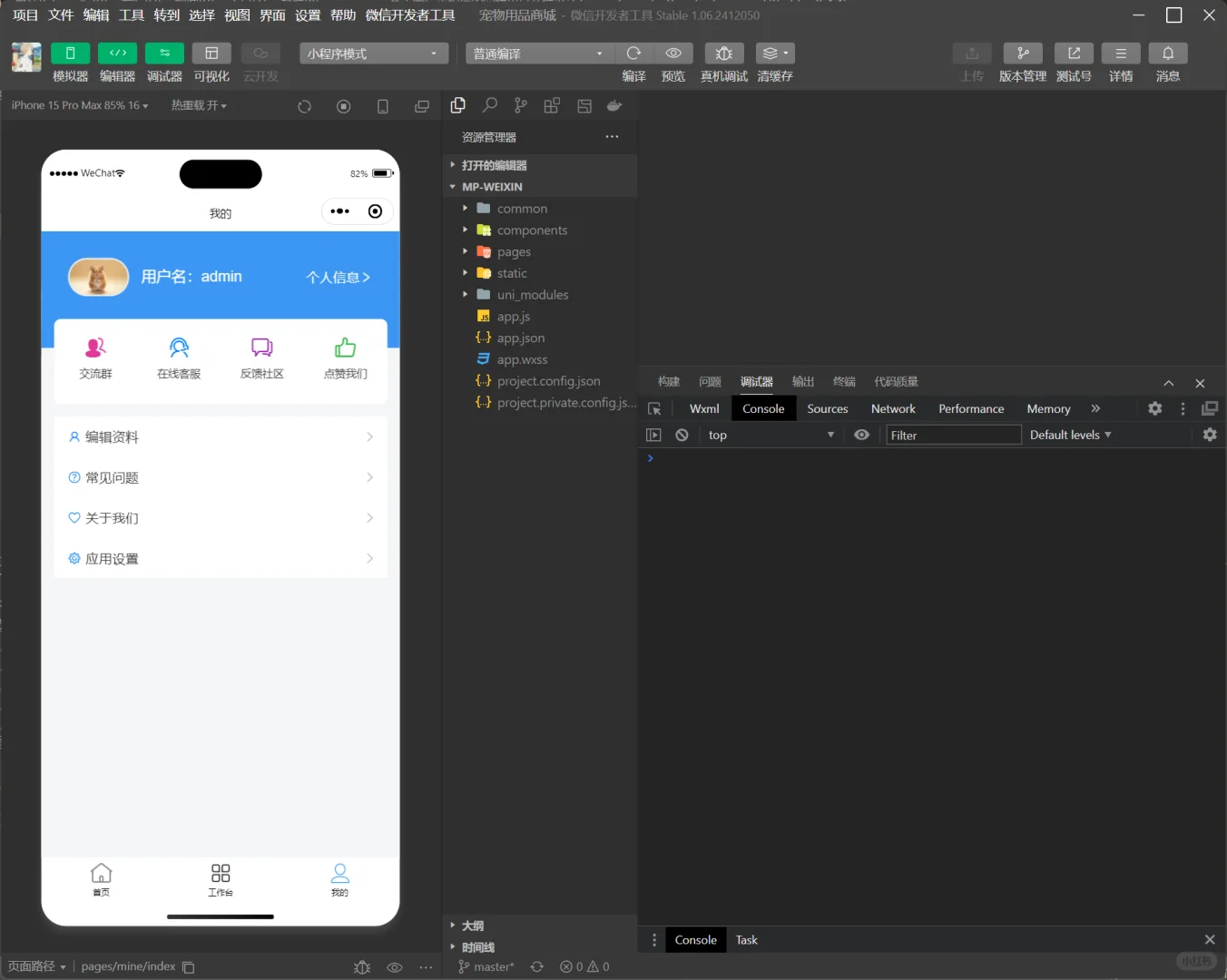Tap the admin avatar thumbnail
The height and width of the screenshot is (980, 1227).
pos(98,277)
